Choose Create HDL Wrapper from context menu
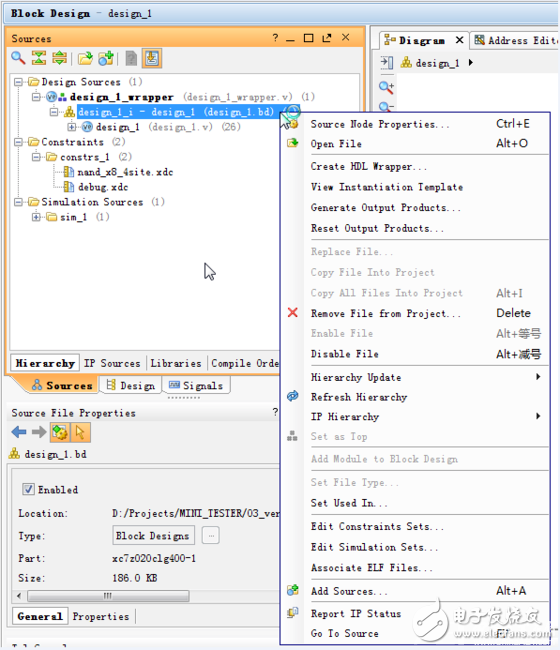This screenshot has height=650, width=560. pyautogui.click(x=368, y=167)
